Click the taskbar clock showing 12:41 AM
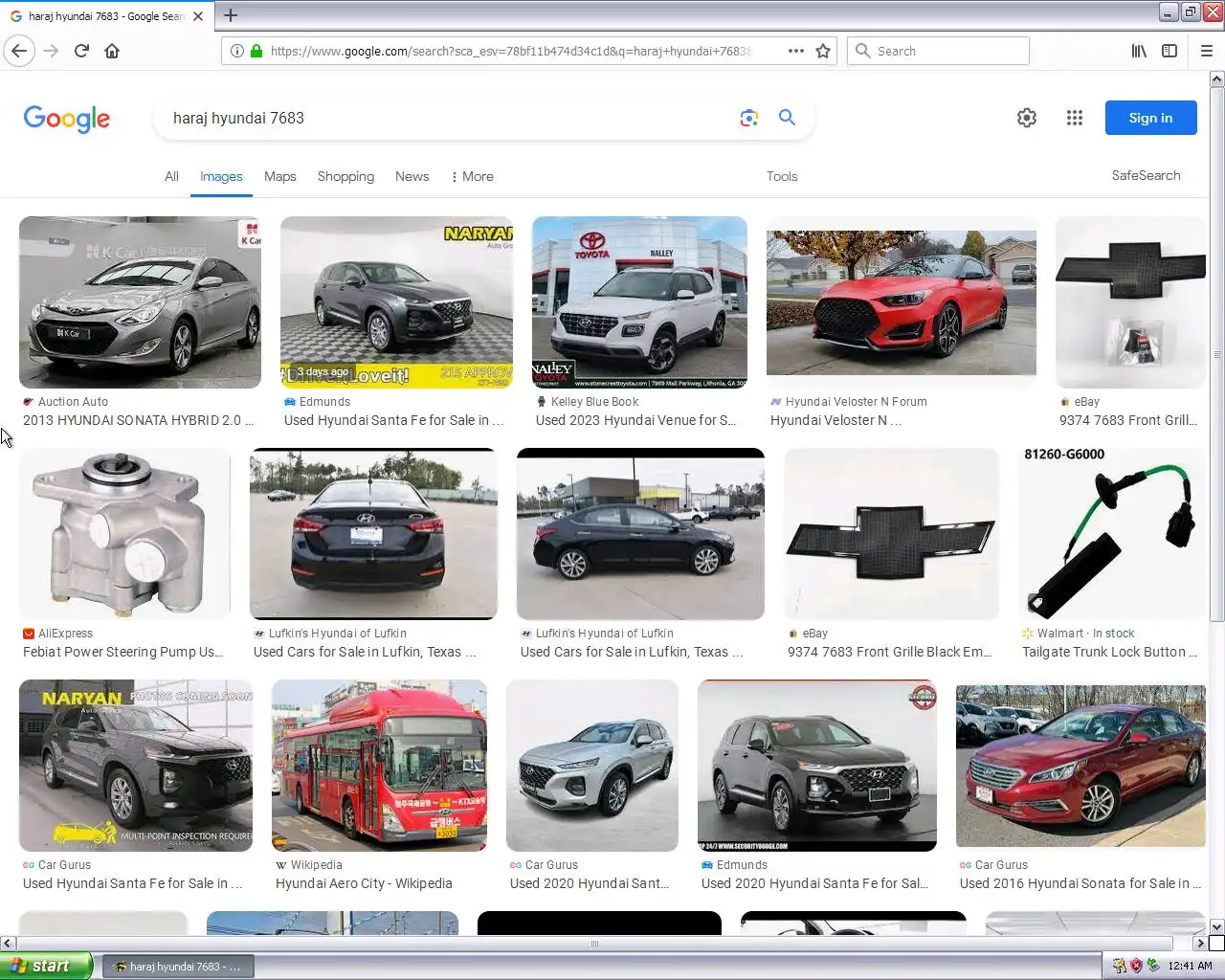 pos(1190,966)
